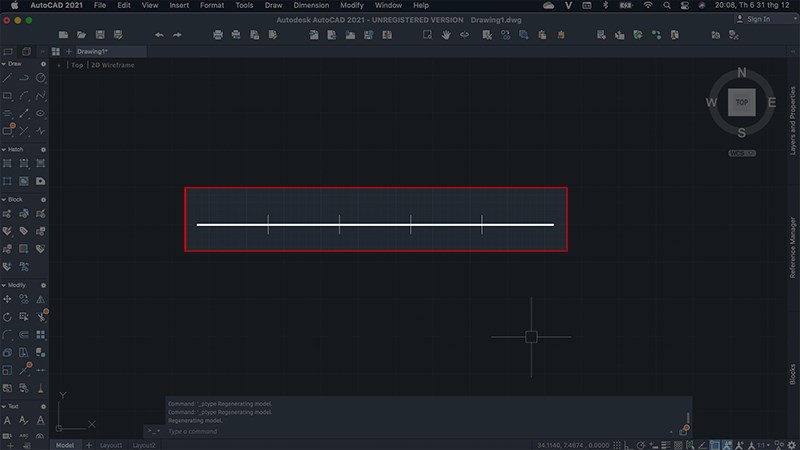The image size is (800, 450).
Task: Click the Open file folder icon
Action: [x=82, y=35]
